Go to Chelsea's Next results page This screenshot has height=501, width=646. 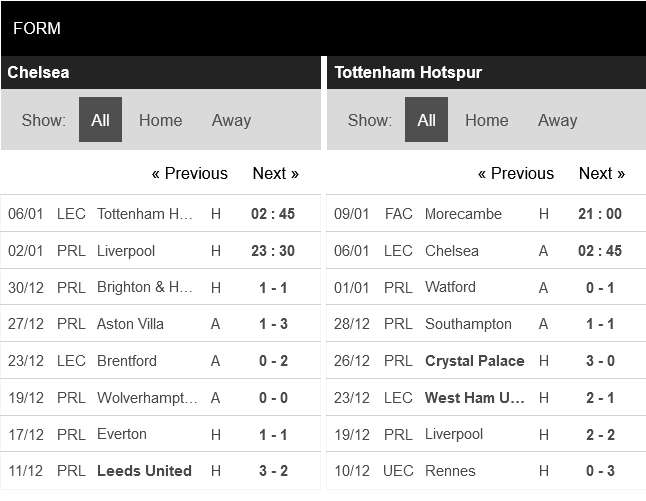275,173
